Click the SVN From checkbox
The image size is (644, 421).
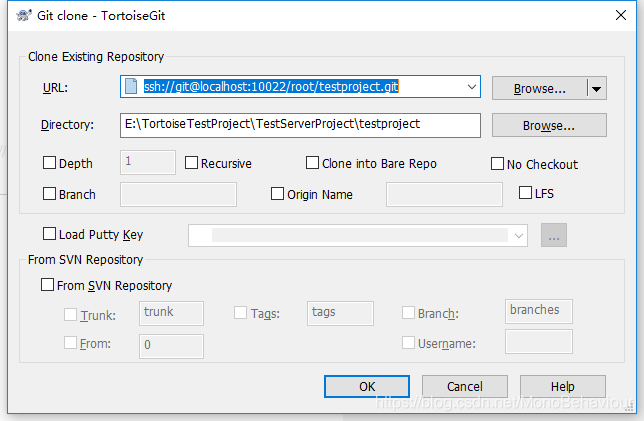pyautogui.click(x=70, y=343)
